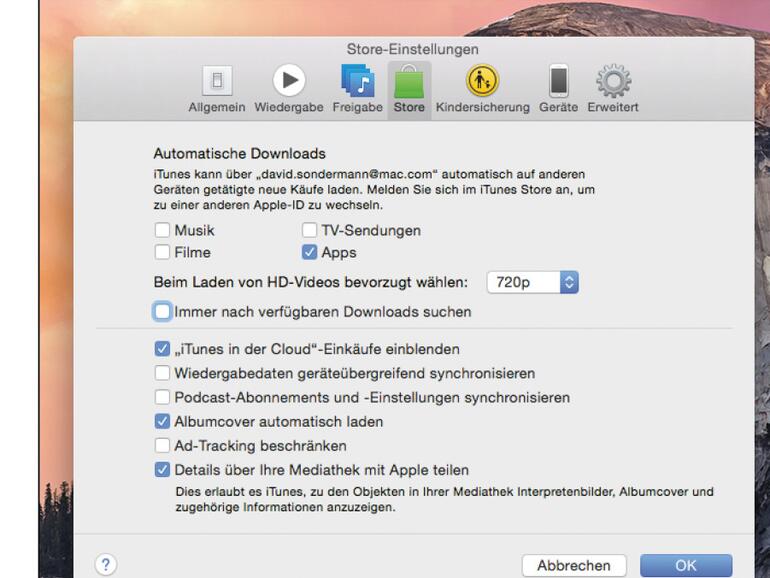Open the Geräte iPhone icon

559,81
